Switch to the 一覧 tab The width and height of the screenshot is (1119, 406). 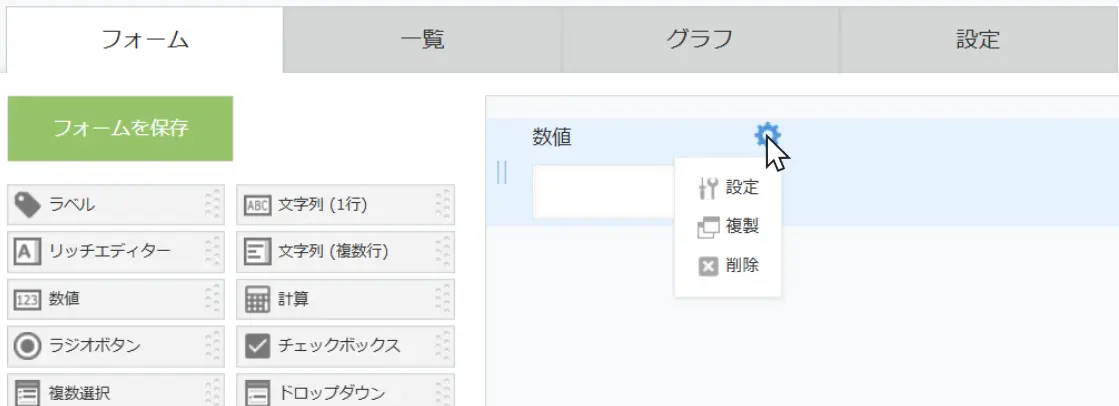pos(422,40)
